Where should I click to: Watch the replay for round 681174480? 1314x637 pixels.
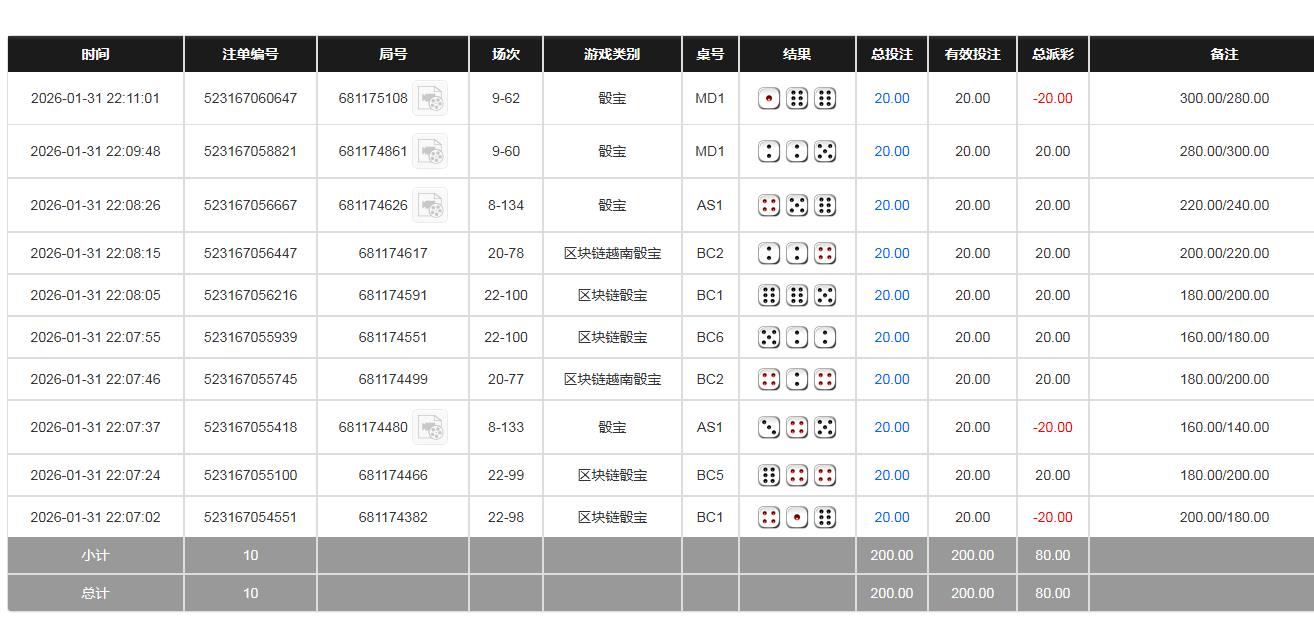point(430,426)
